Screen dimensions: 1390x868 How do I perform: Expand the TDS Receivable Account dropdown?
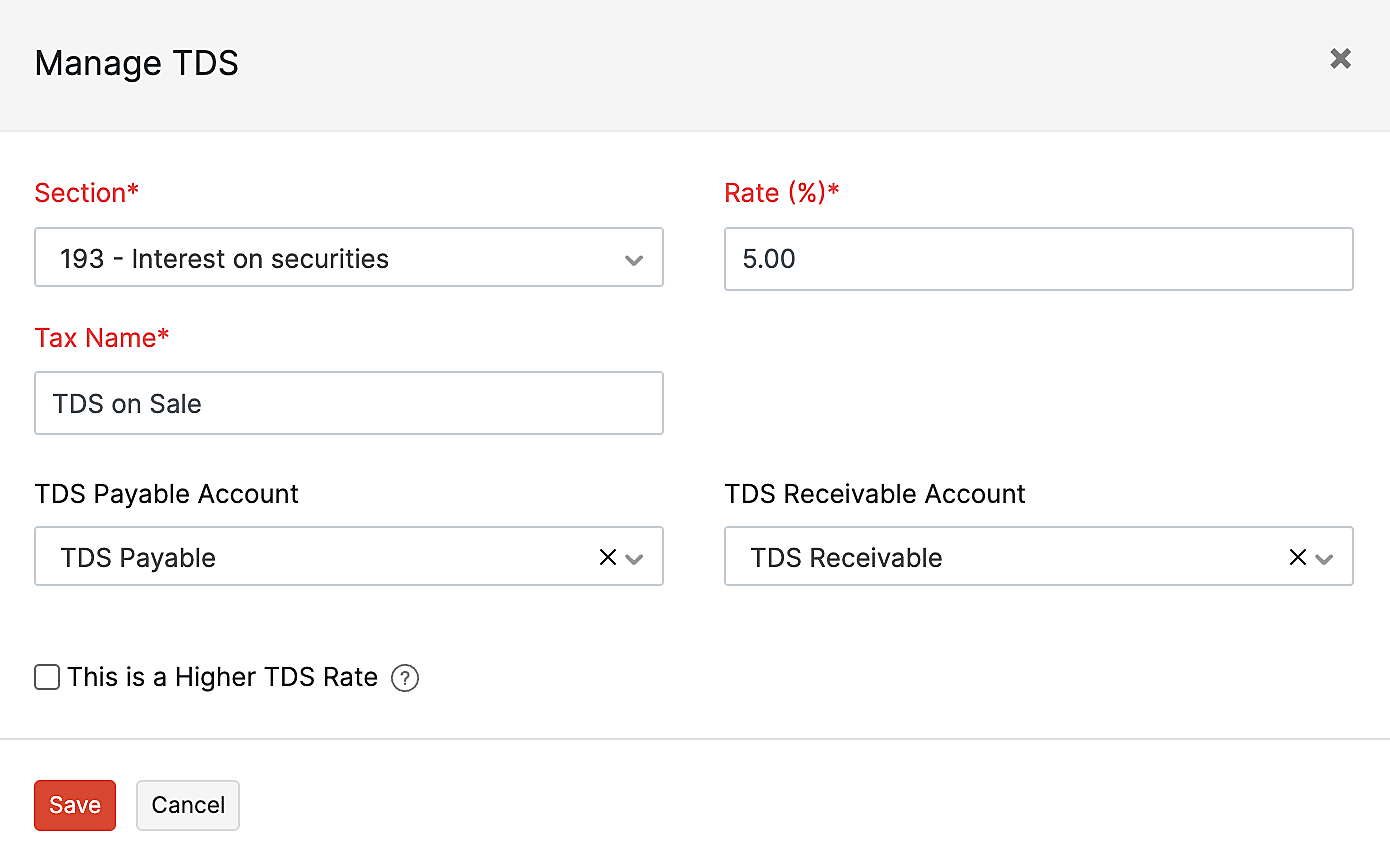[1322, 556]
